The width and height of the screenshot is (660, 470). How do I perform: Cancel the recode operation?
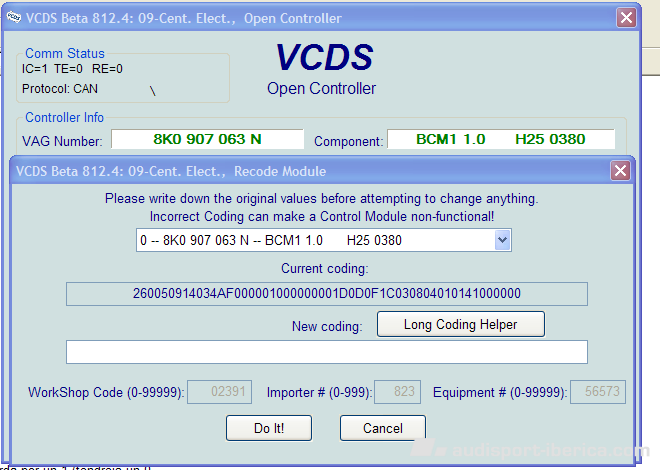[383, 428]
